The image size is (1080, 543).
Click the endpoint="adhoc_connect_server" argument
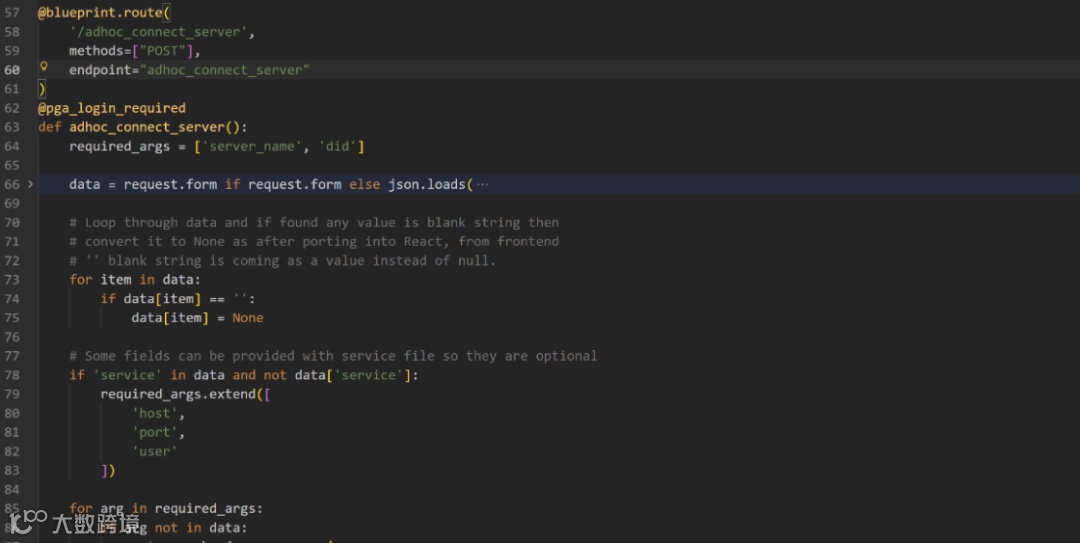coord(189,70)
